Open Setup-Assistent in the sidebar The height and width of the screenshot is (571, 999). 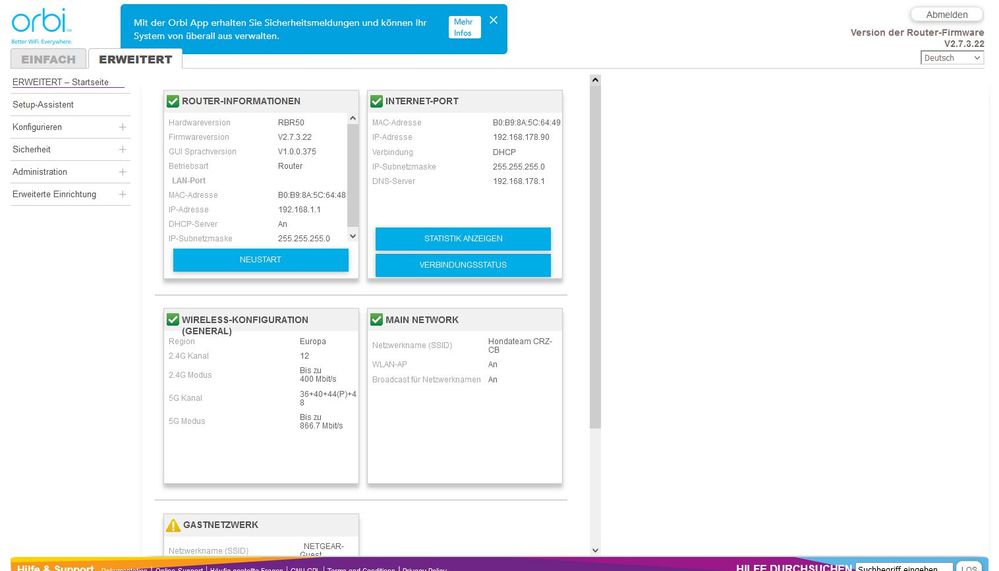pos(43,105)
